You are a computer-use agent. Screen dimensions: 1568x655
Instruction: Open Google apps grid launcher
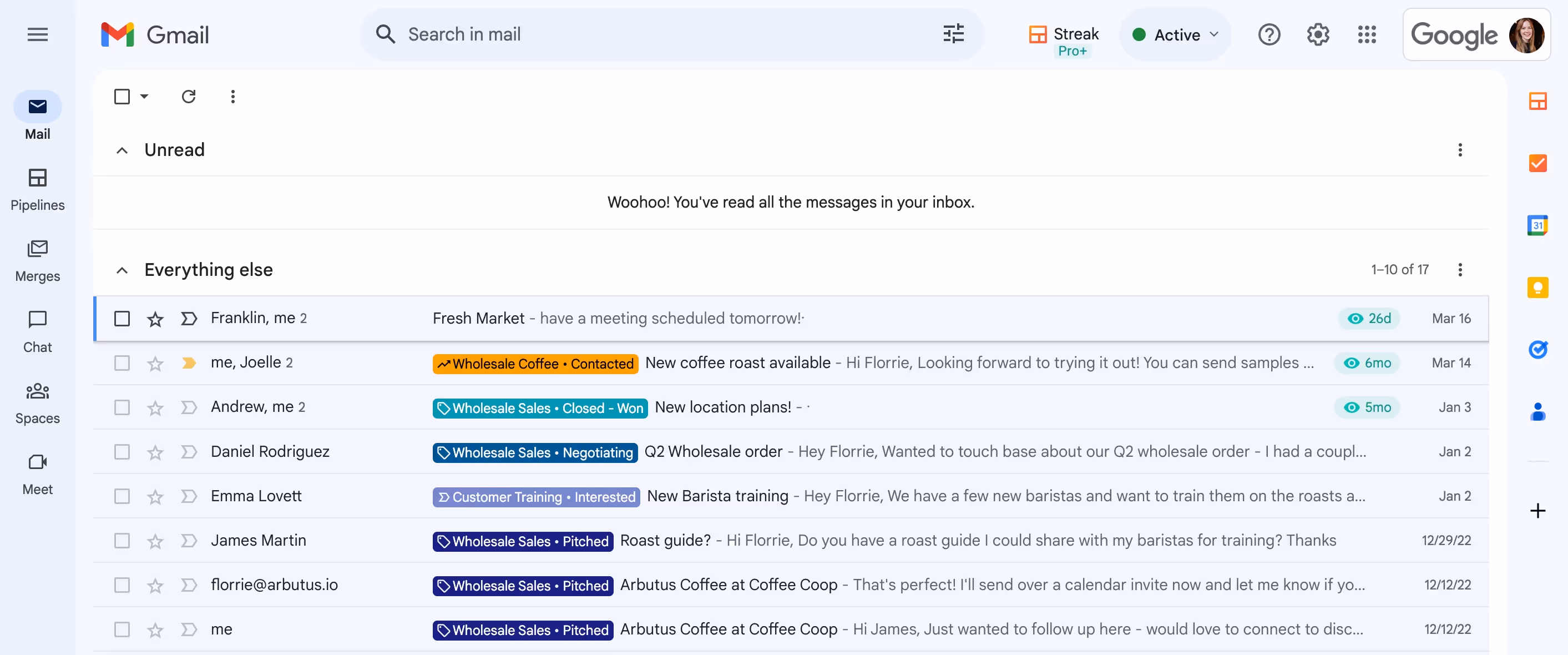[1367, 35]
